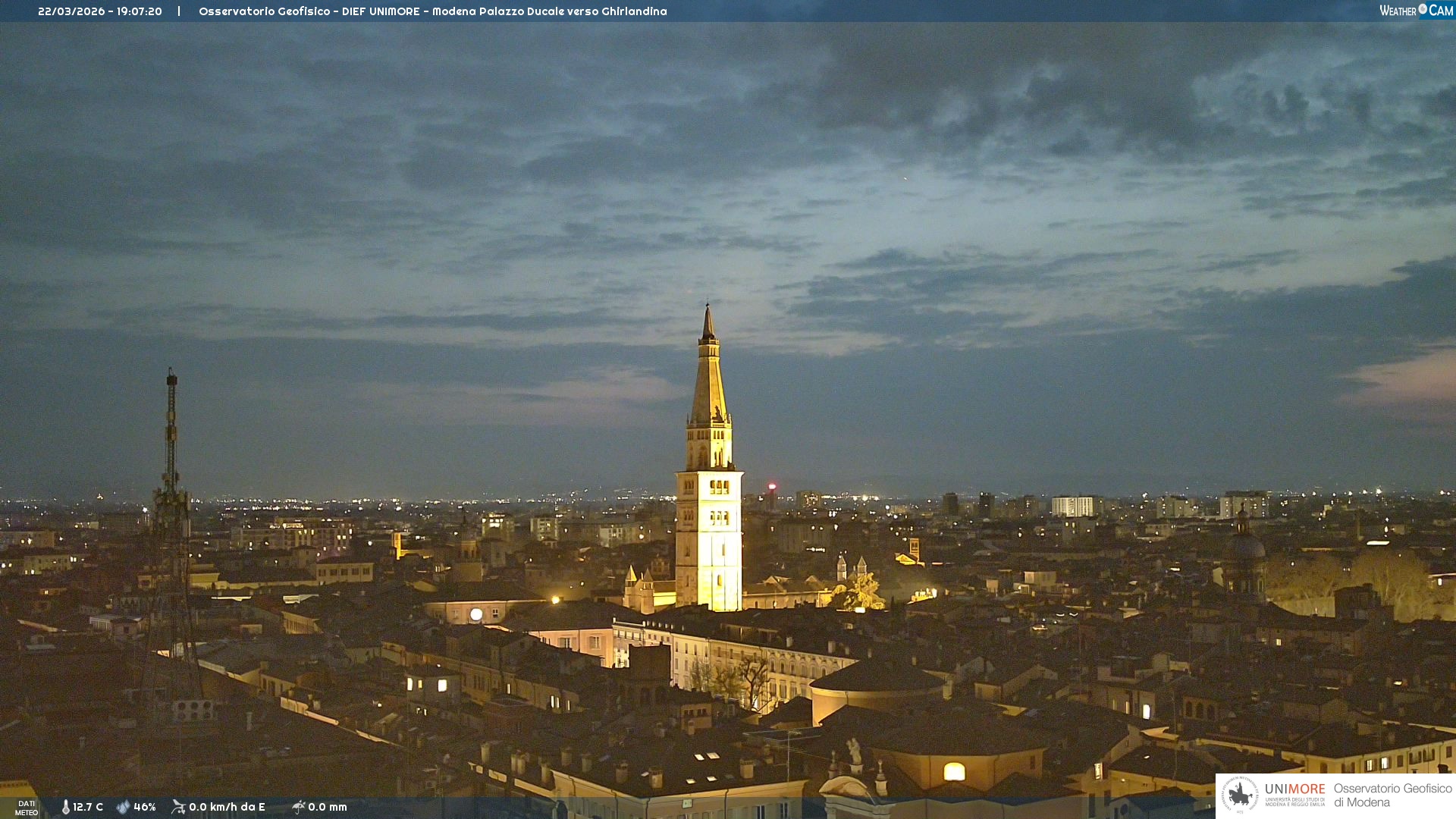This screenshot has width=1456, height=819.
Task: Click the round illuminated clock face
Action: pyautogui.click(x=476, y=614)
